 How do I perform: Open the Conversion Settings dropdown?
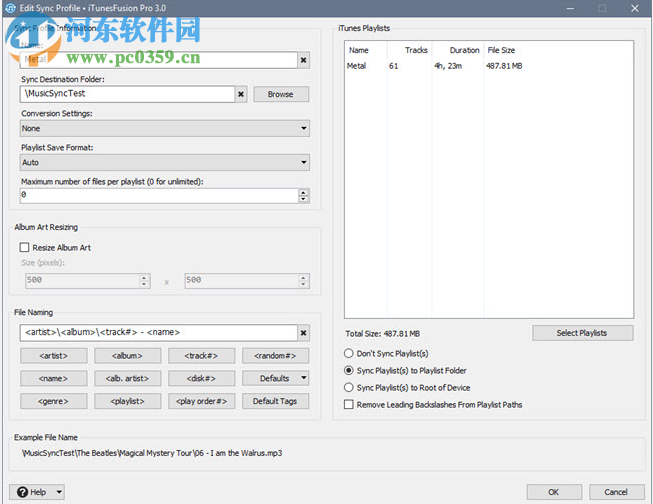tap(164, 128)
